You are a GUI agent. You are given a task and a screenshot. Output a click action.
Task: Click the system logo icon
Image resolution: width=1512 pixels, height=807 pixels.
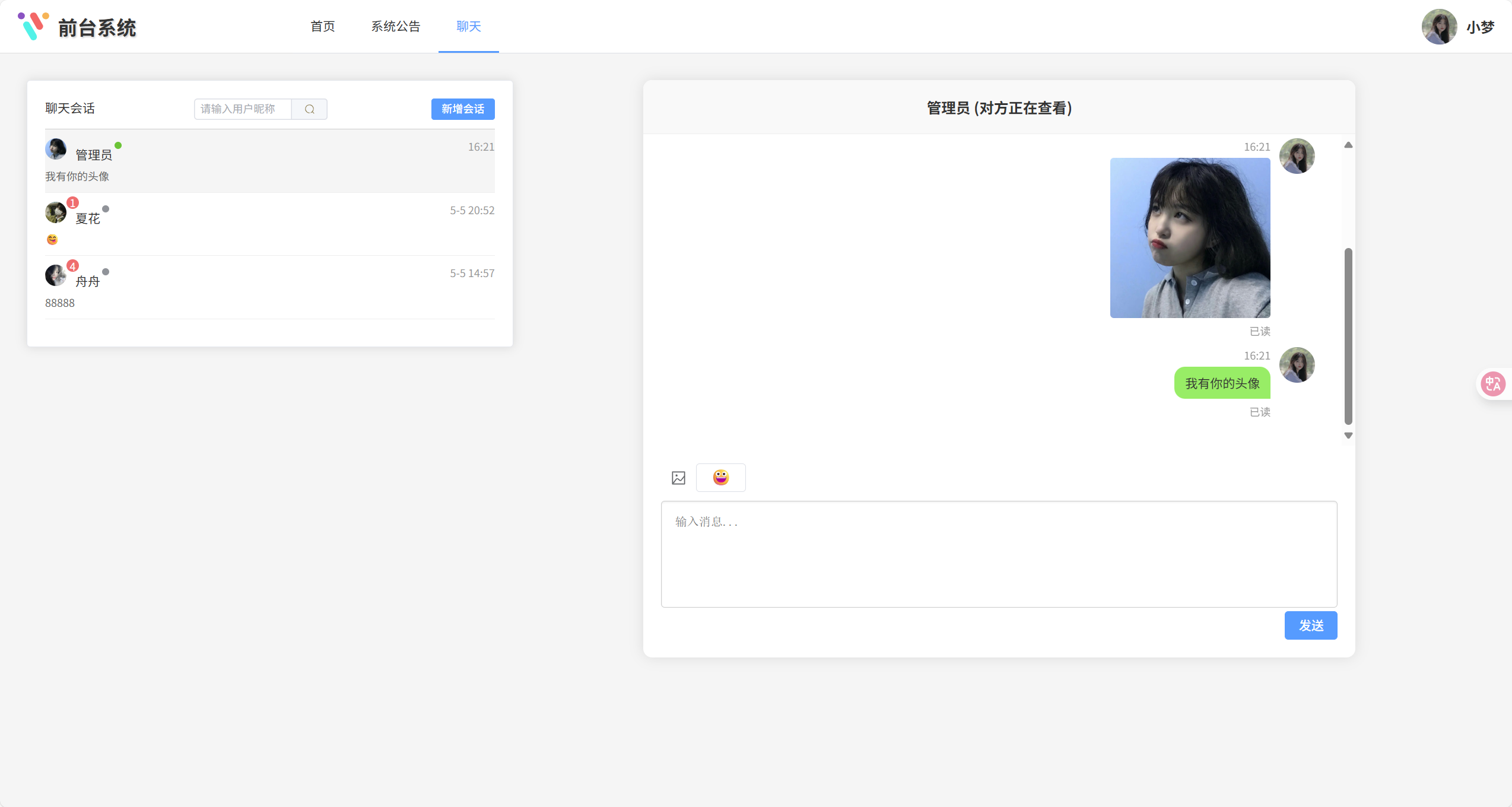(x=33, y=26)
